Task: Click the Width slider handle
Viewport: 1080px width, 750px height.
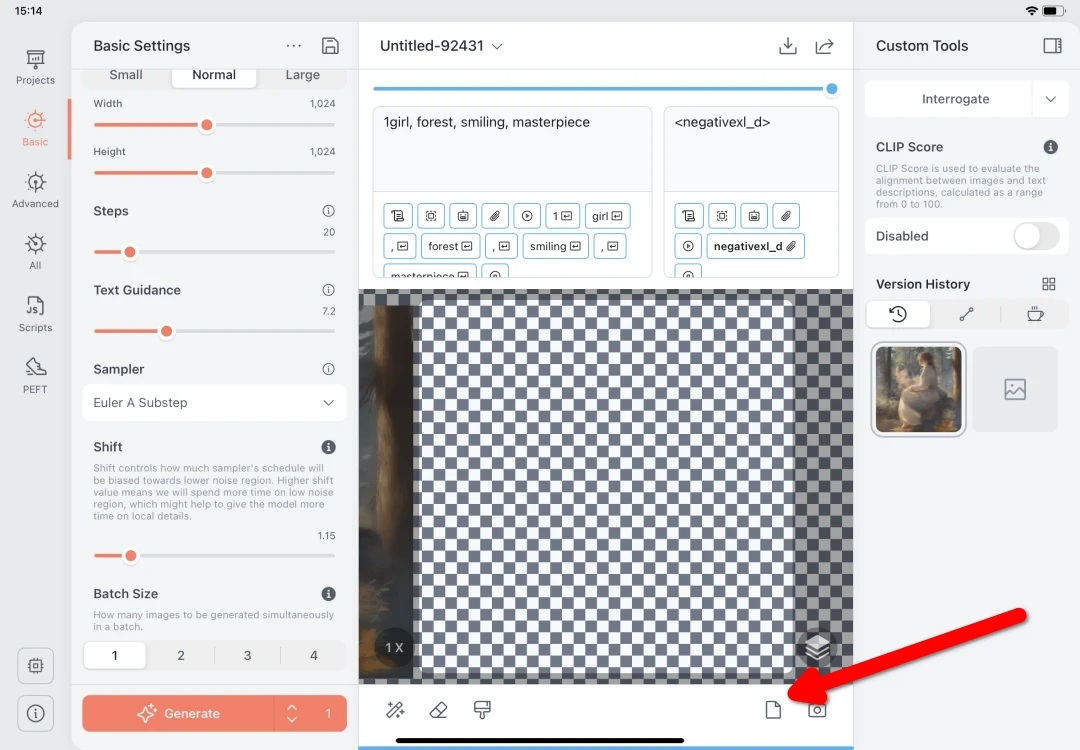Action: (207, 125)
